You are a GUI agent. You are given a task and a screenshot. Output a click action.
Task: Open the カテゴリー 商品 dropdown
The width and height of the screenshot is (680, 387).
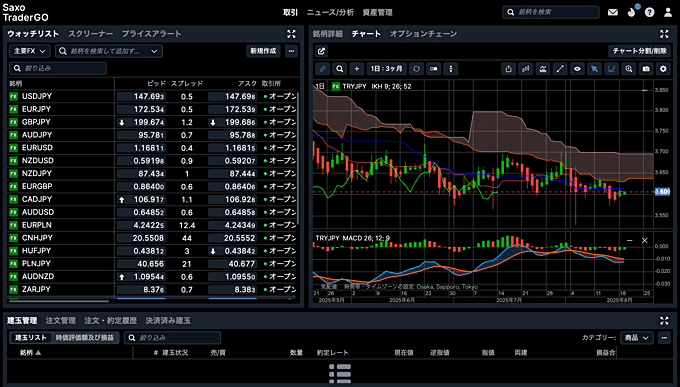[637, 338]
